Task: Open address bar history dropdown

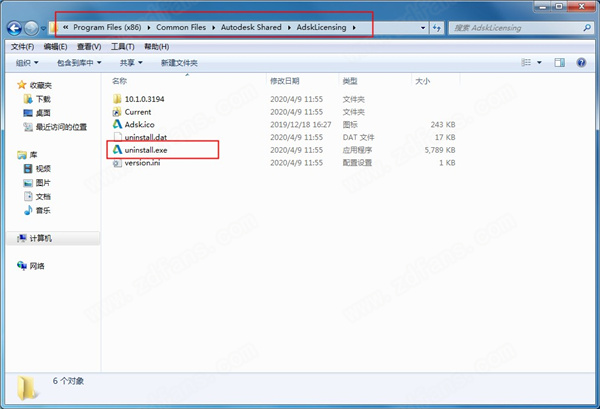Action: point(423,28)
